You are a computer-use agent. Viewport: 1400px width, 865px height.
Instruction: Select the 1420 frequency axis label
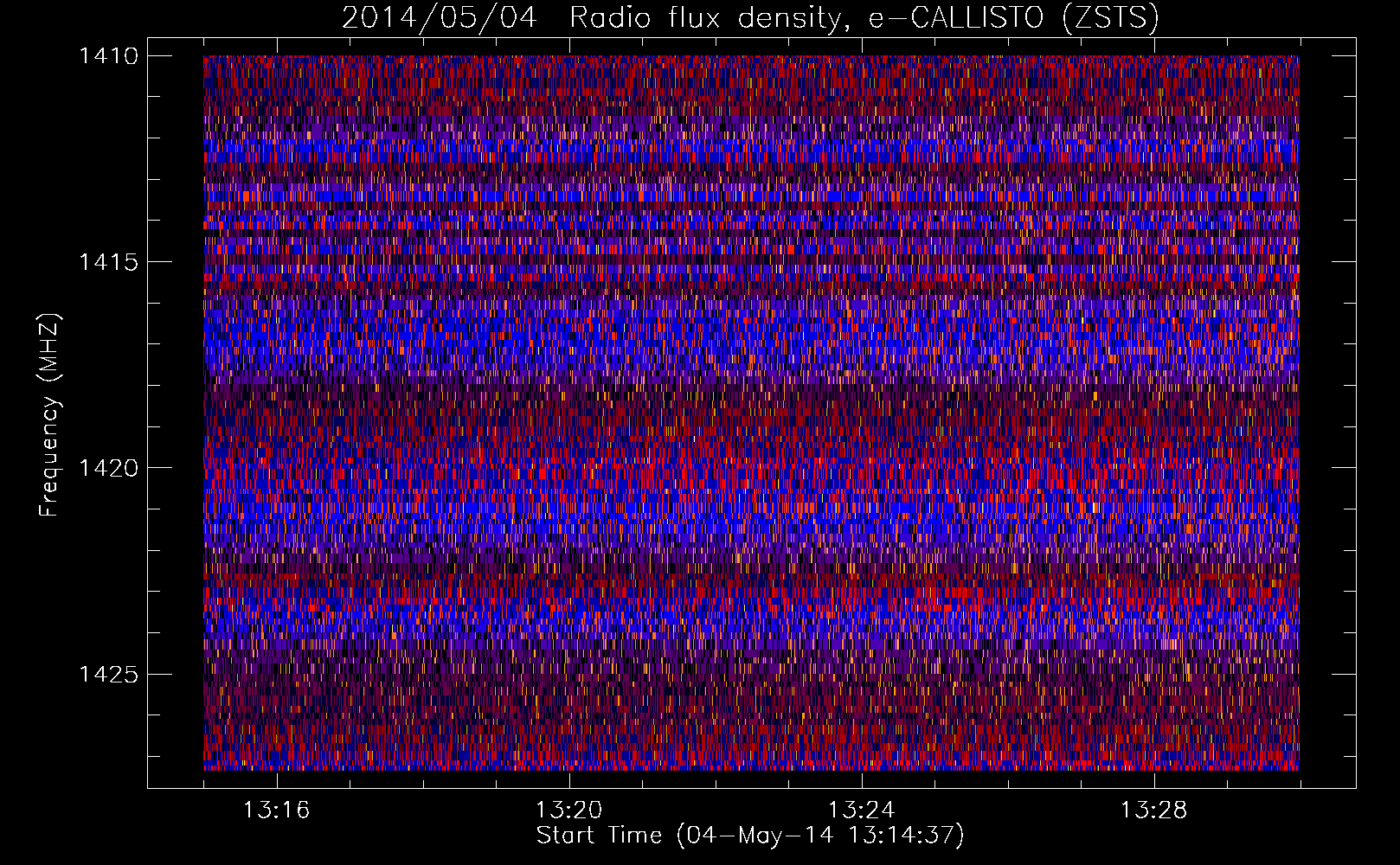coord(108,468)
